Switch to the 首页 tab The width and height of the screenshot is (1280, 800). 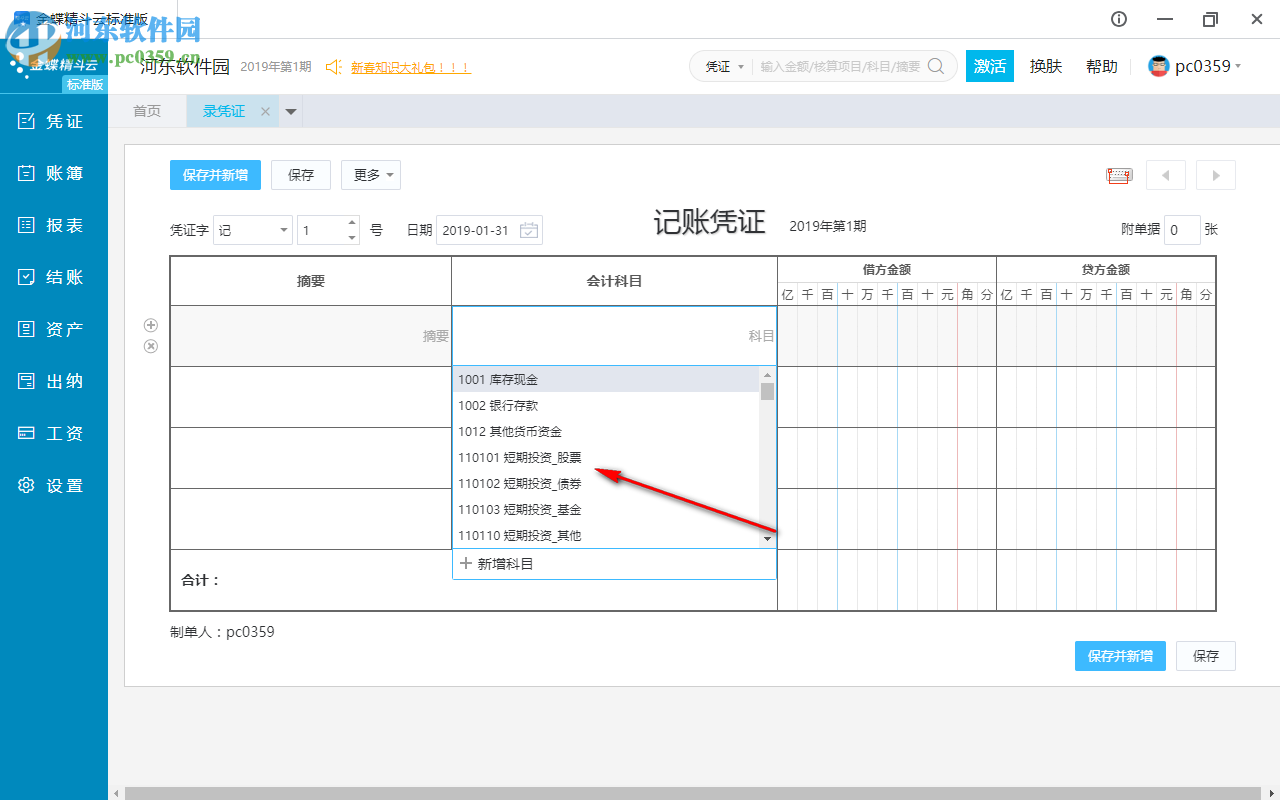pyautogui.click(x=147, y=110)
